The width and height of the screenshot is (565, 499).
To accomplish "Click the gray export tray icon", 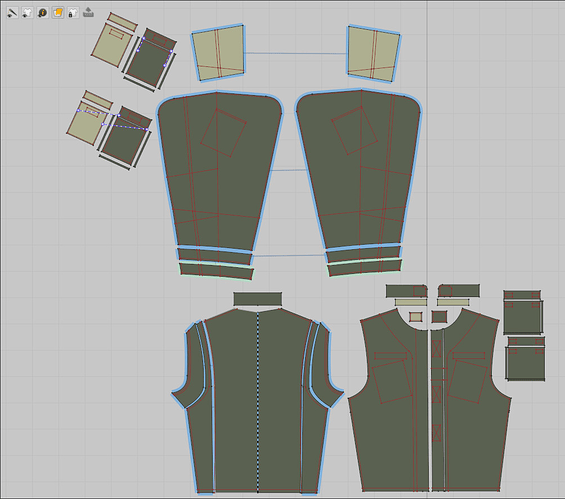I will pyautogui.click(x=88, y=13).
